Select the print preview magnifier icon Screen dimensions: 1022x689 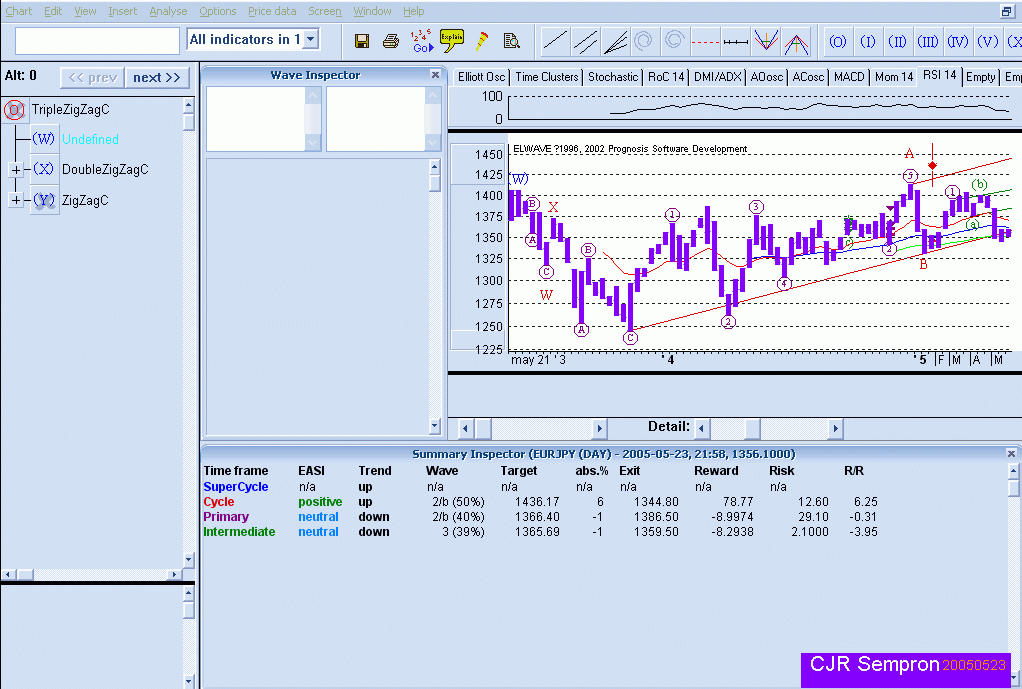[511, 41]
